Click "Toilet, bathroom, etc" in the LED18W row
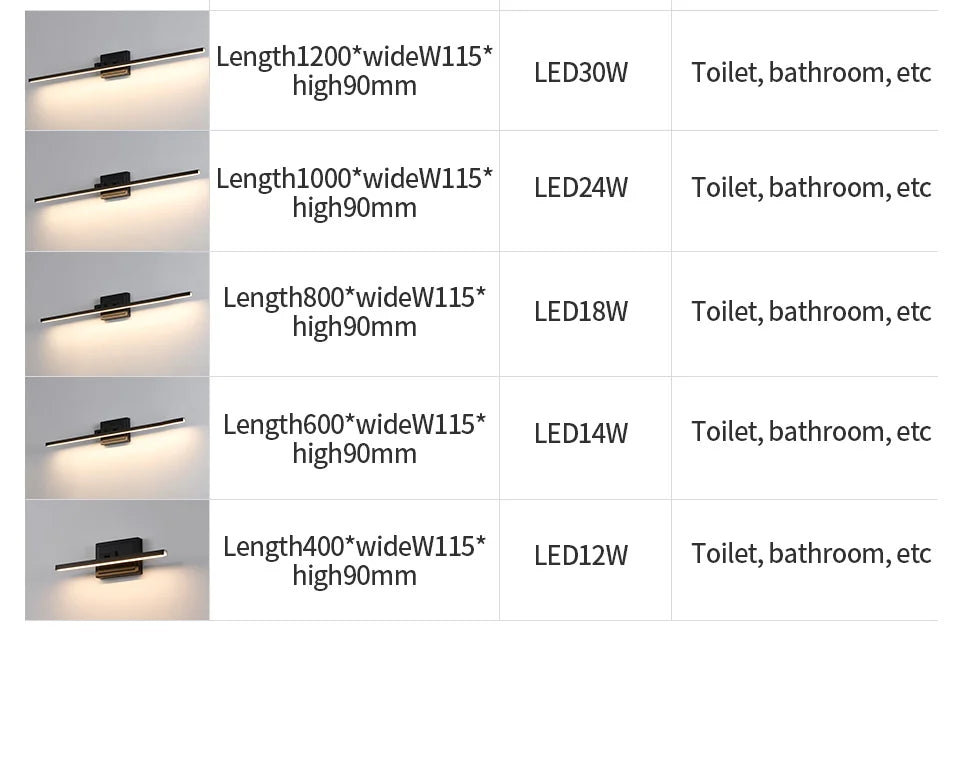Image resolution: width=960 pixels, height=778 pixels. 811,312
